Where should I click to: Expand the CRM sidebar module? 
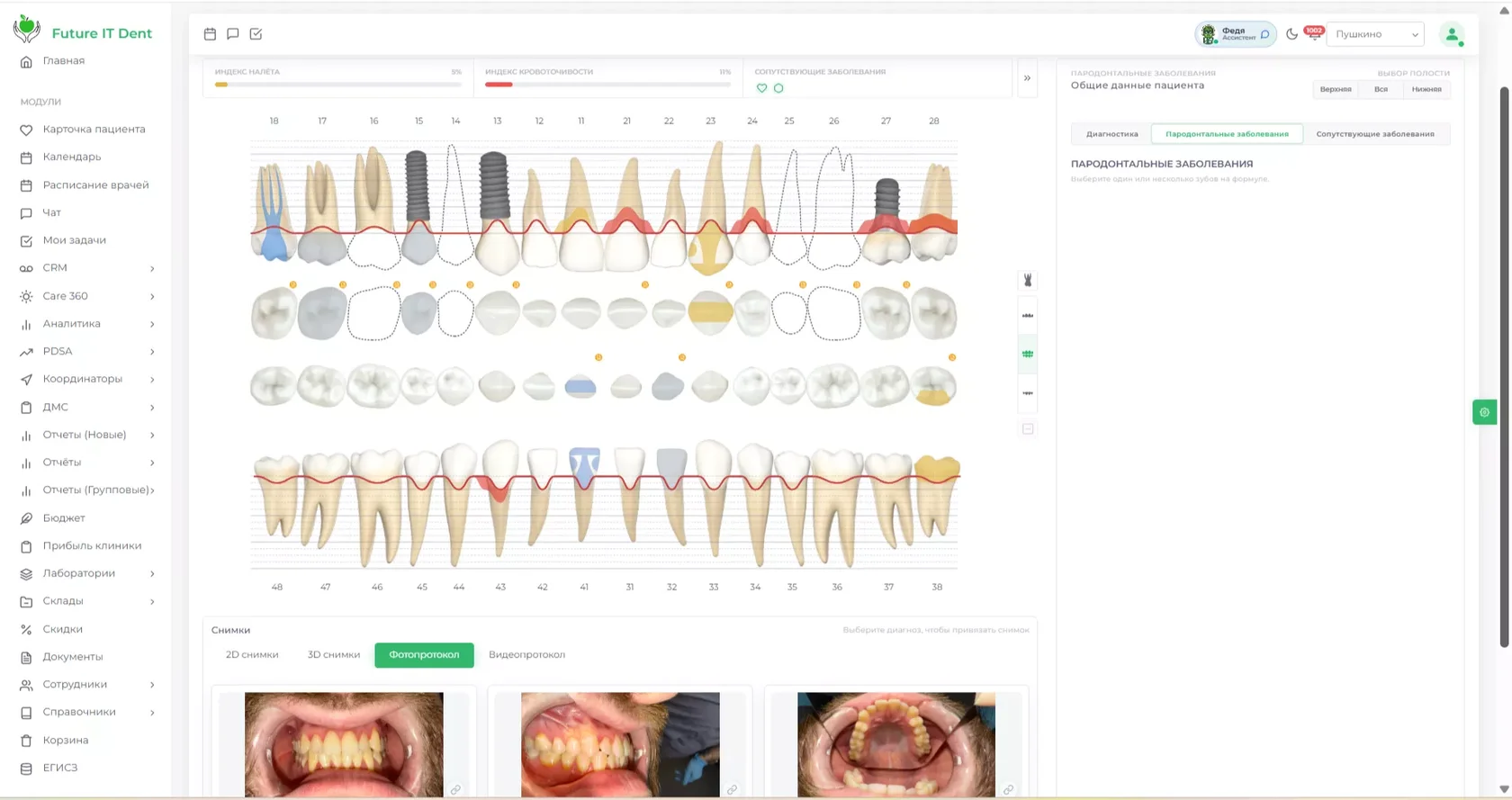tap(86, 268)
